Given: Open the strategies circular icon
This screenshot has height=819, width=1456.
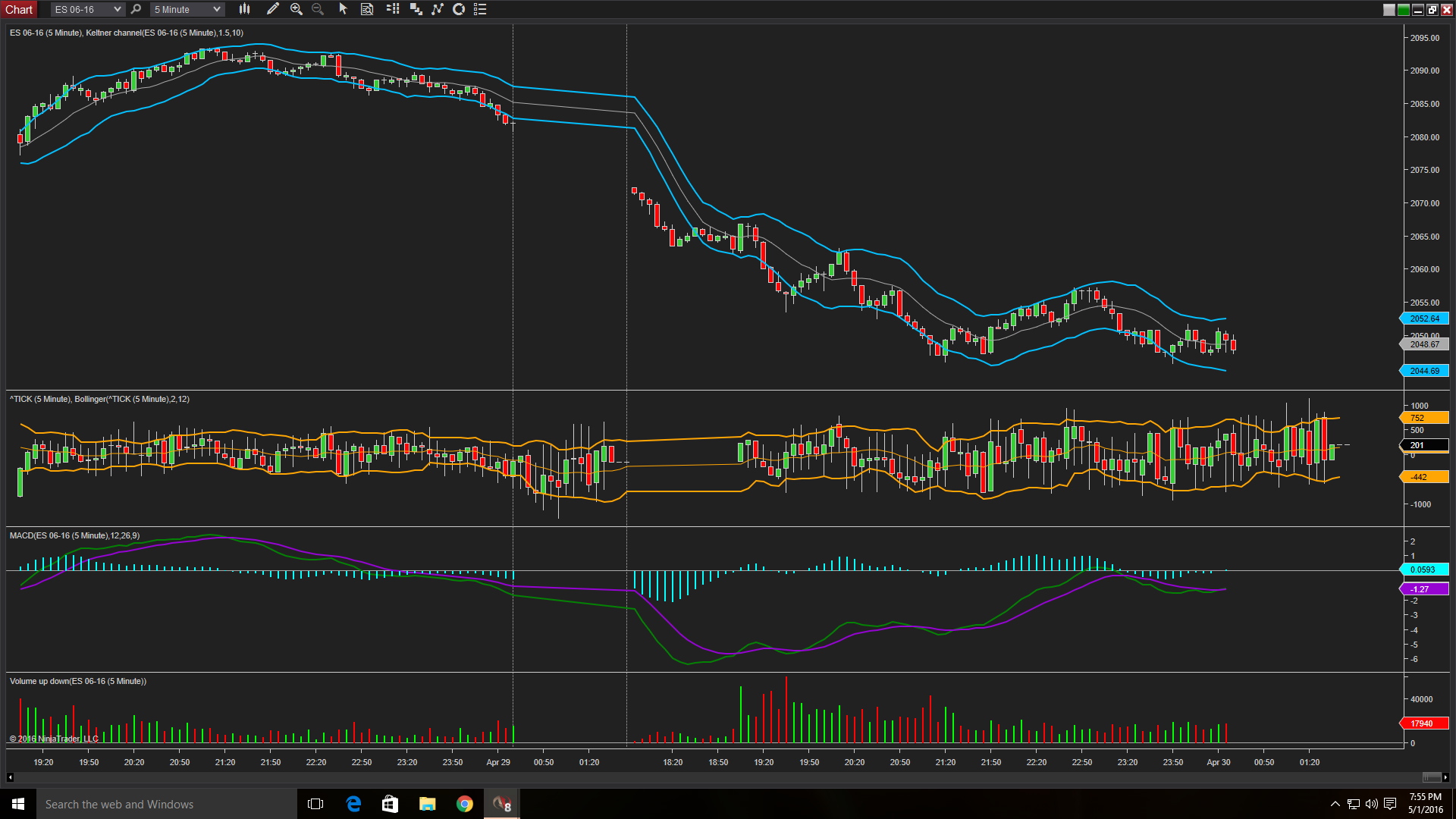Looking at the screenshot, I should (459, 9).
